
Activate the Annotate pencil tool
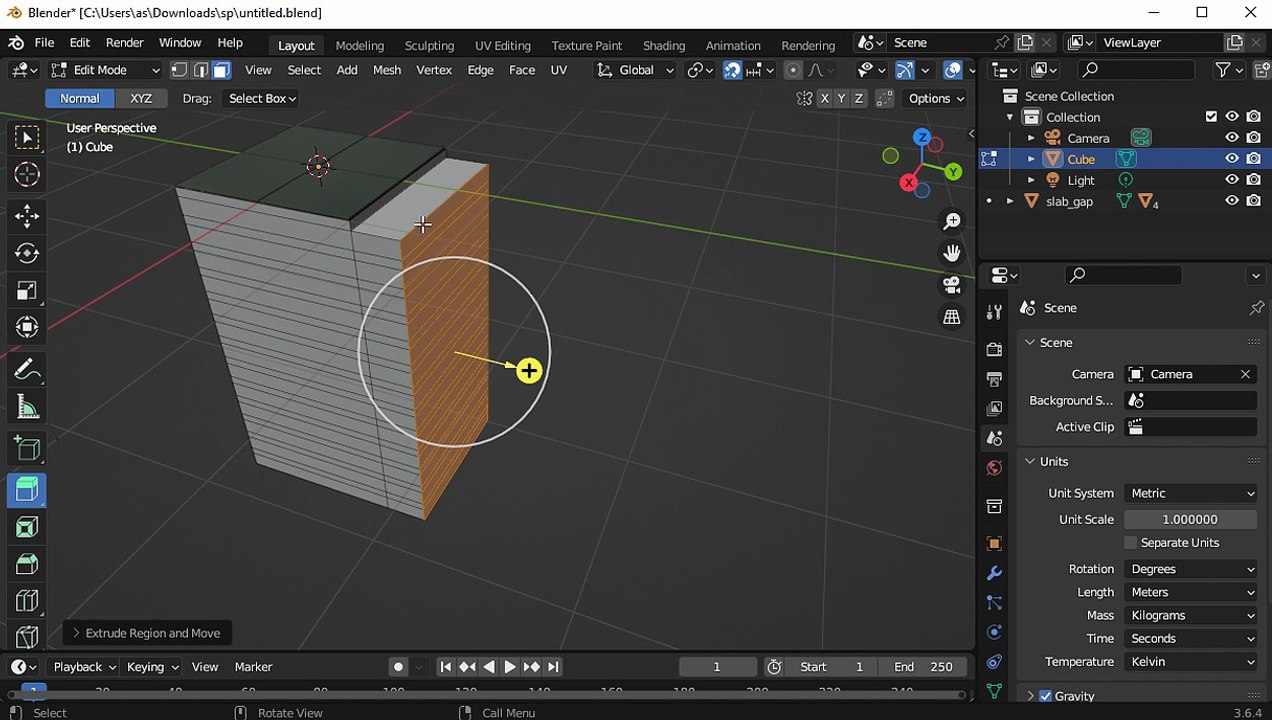(x=27, y=369)
